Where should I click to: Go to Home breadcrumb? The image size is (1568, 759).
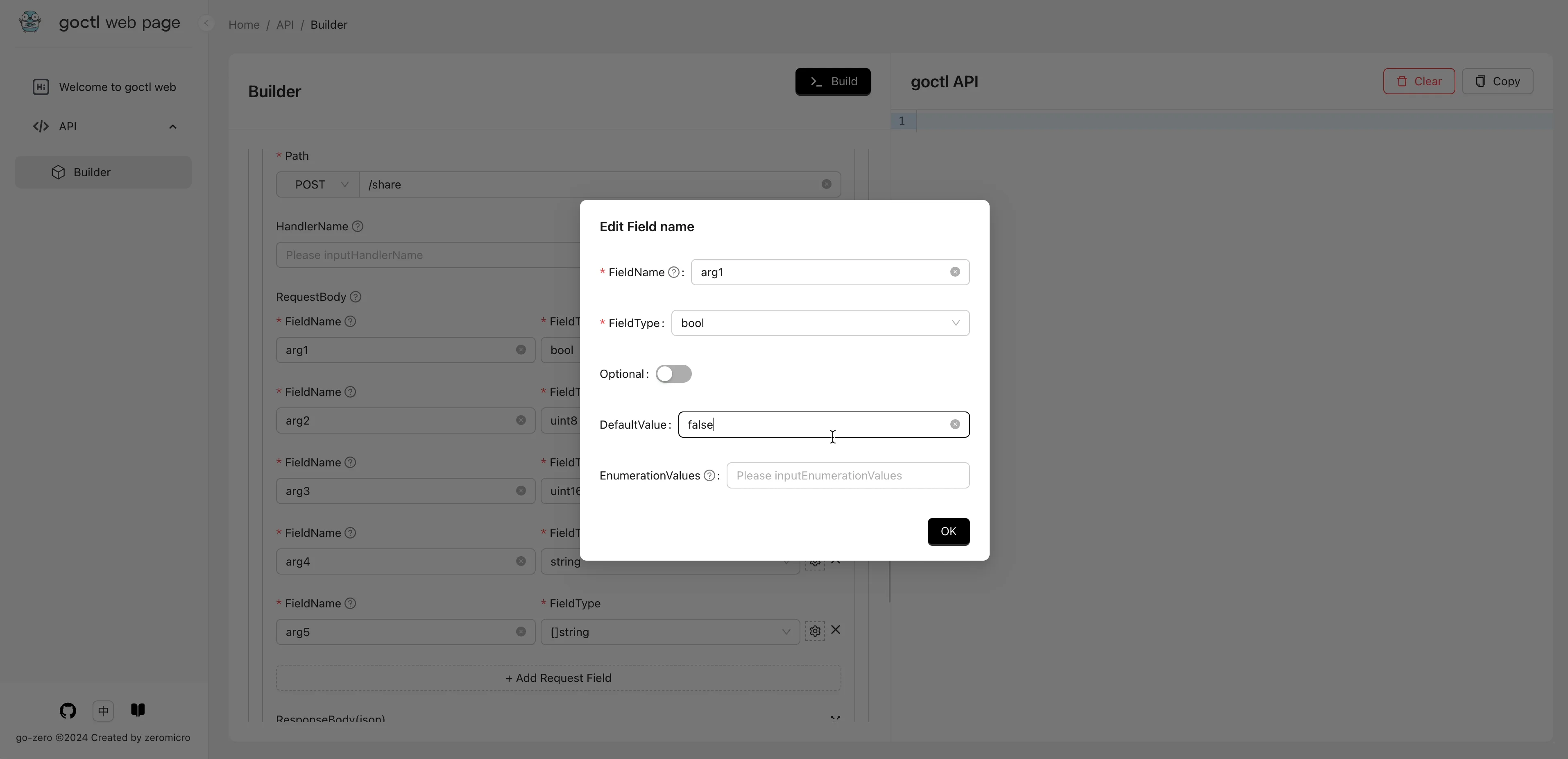pyautogui.click(x=243, y=25)
